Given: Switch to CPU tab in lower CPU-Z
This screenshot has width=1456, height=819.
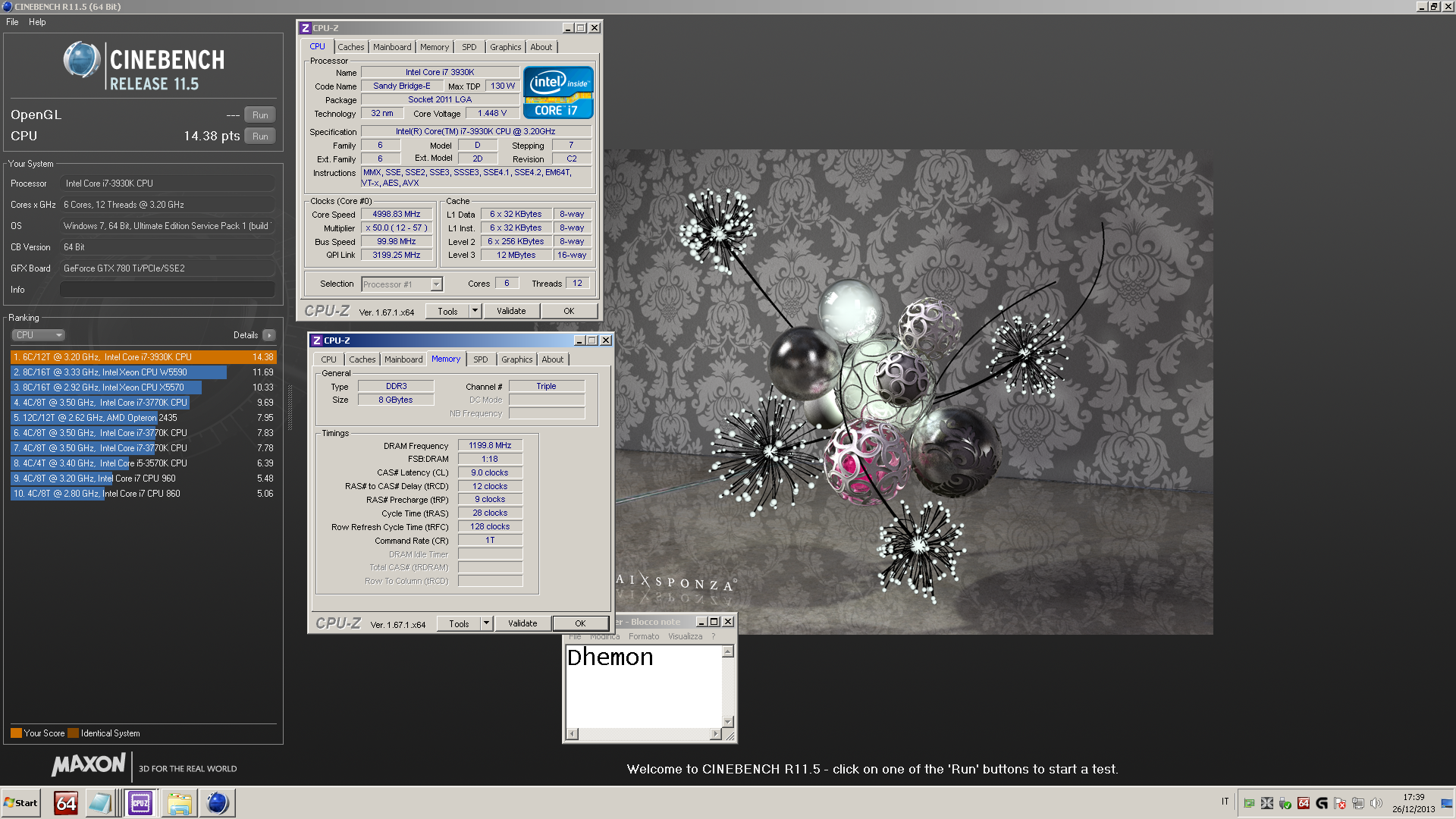Looking at the screenshot, I should [328, 359].
